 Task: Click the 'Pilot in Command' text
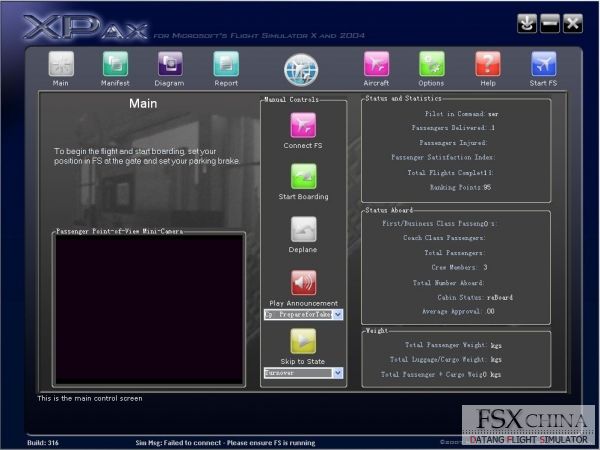click(455, 114)
